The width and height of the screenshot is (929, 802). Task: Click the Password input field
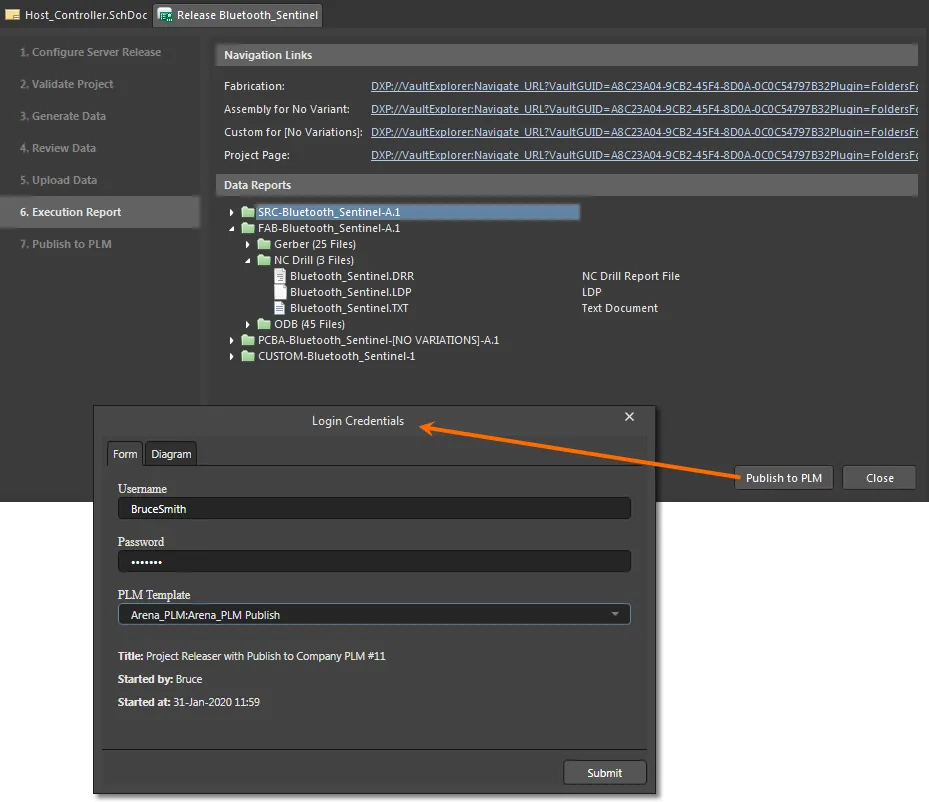pos(374,562)
